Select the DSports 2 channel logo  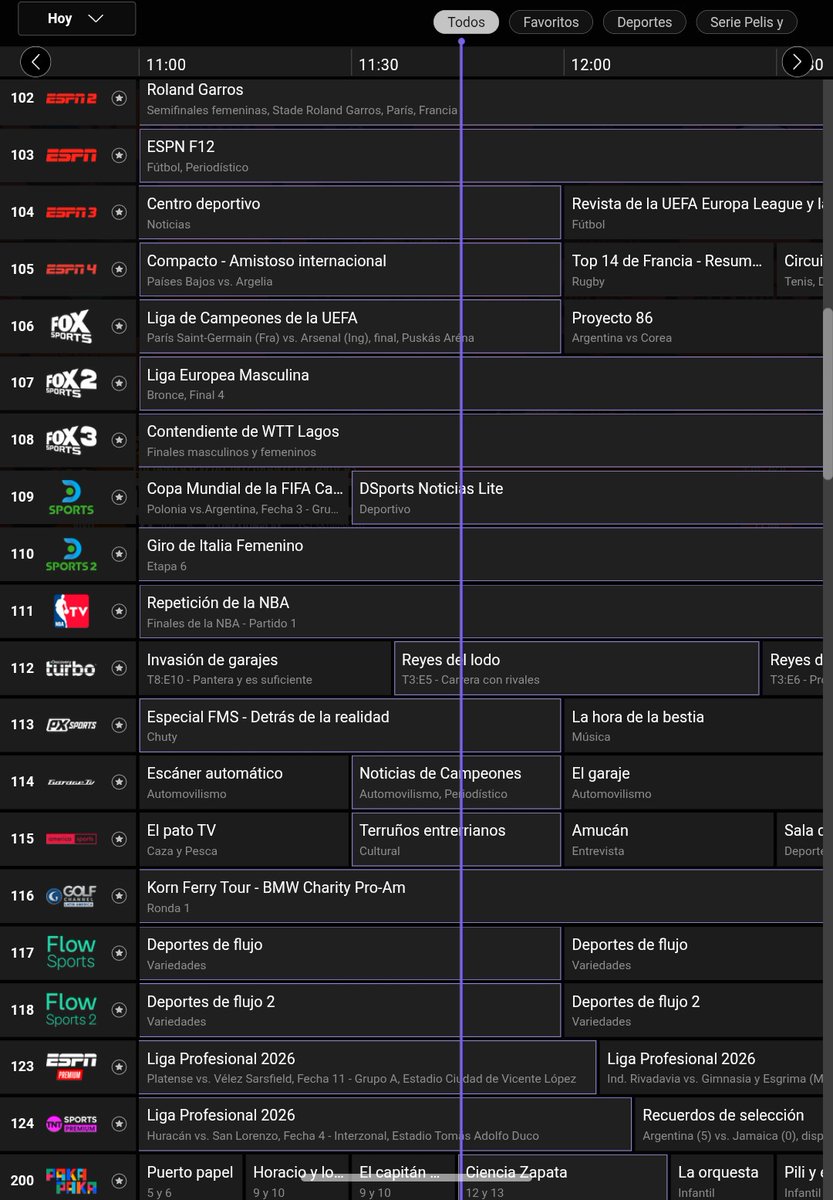pyautogui.click(x=71, y=554)
